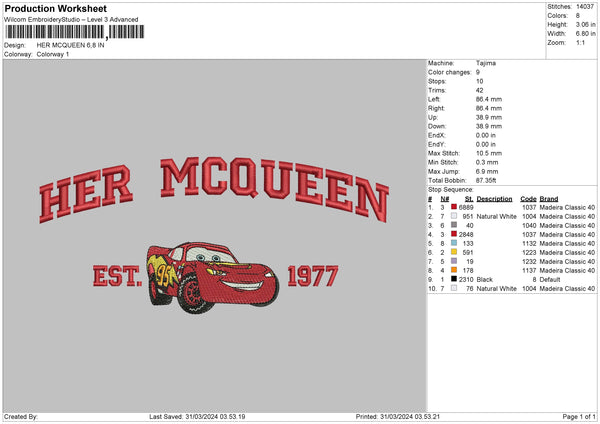600x424 pixels.
Task: Click the red swatch in the 6889 stitches row
Action: click(454, 207)
